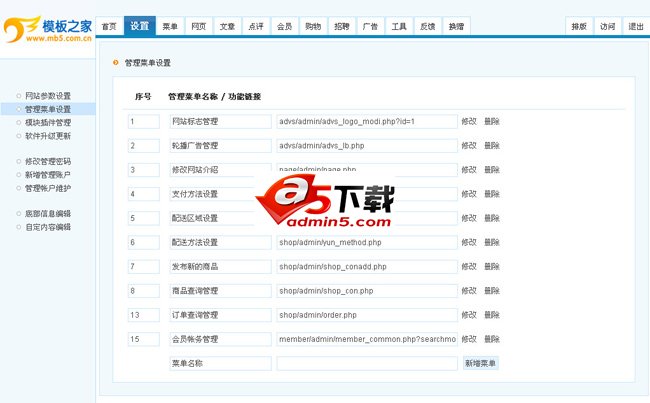The height and width of the screenshot is (403, 650).
Task: Open 自定内容编辑 in the sidebar
Action: point(48,227)
